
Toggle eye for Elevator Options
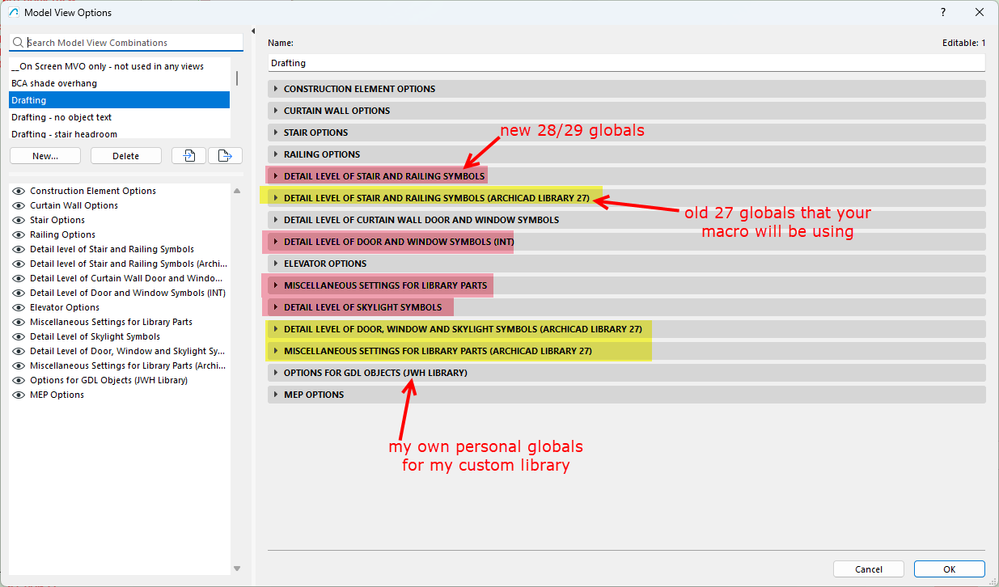[x=18, y=308]
